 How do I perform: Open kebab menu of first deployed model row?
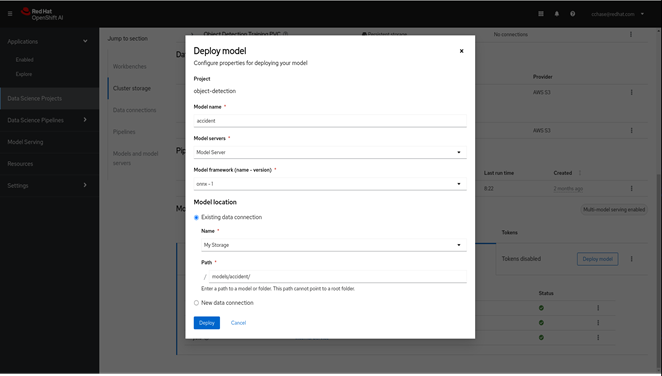[598, 308]
